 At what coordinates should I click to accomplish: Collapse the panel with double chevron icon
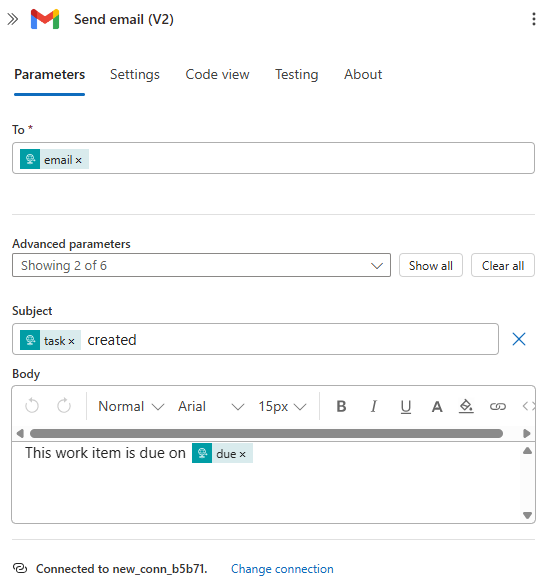(x=13, y=19)
